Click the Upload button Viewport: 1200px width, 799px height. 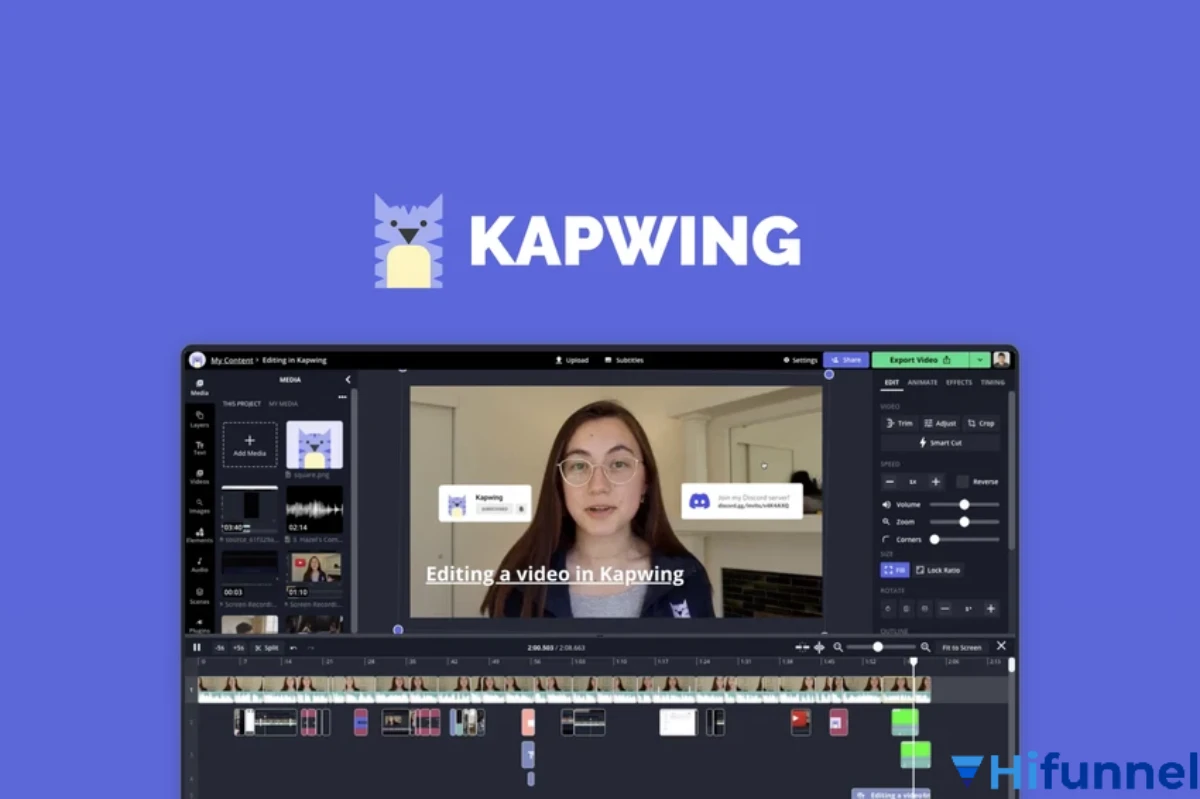572,360
